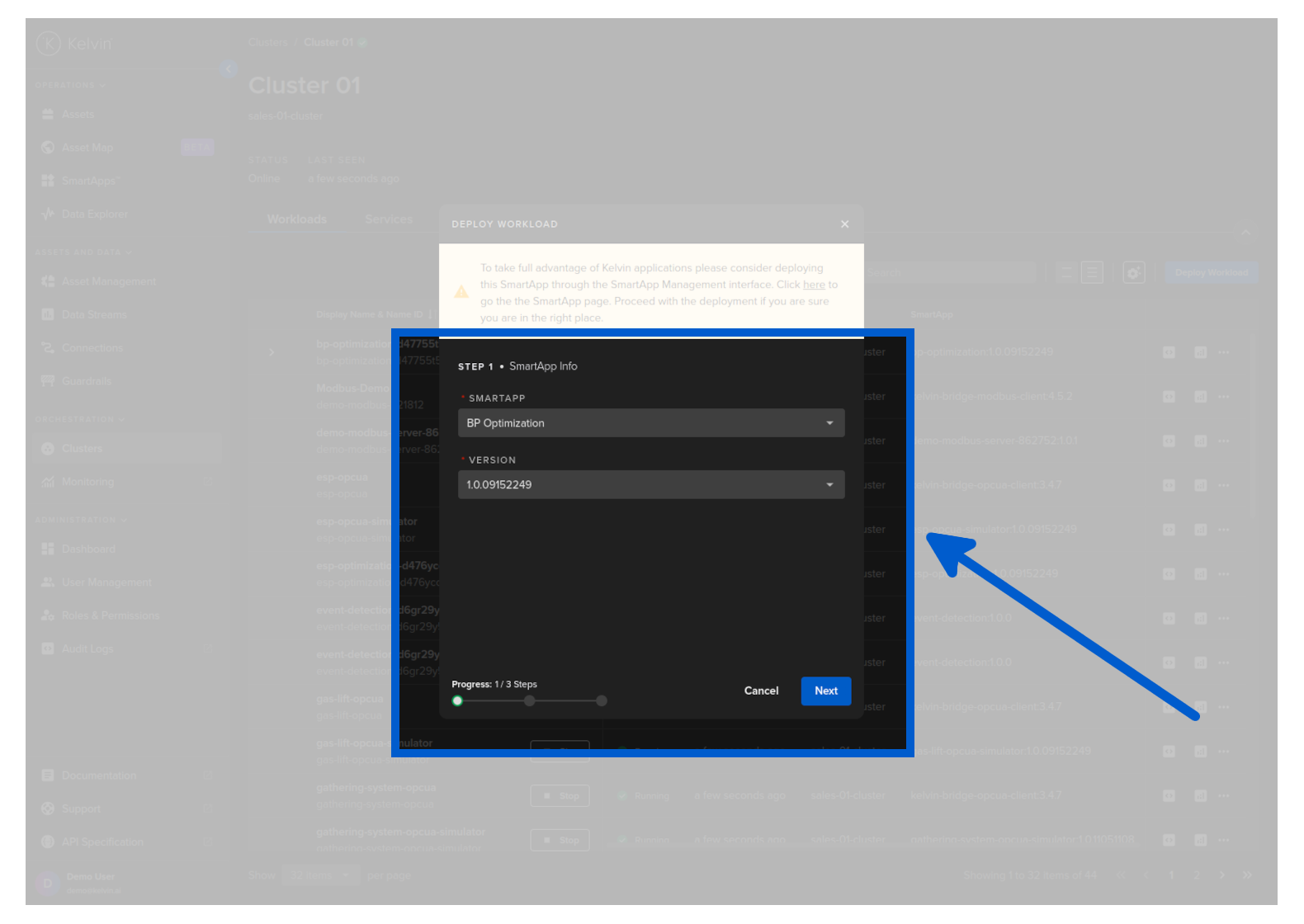Screen dimensions: 1304x924
Task: Collapse the sidebar with the arrow icon
Action: coord(229,69)
